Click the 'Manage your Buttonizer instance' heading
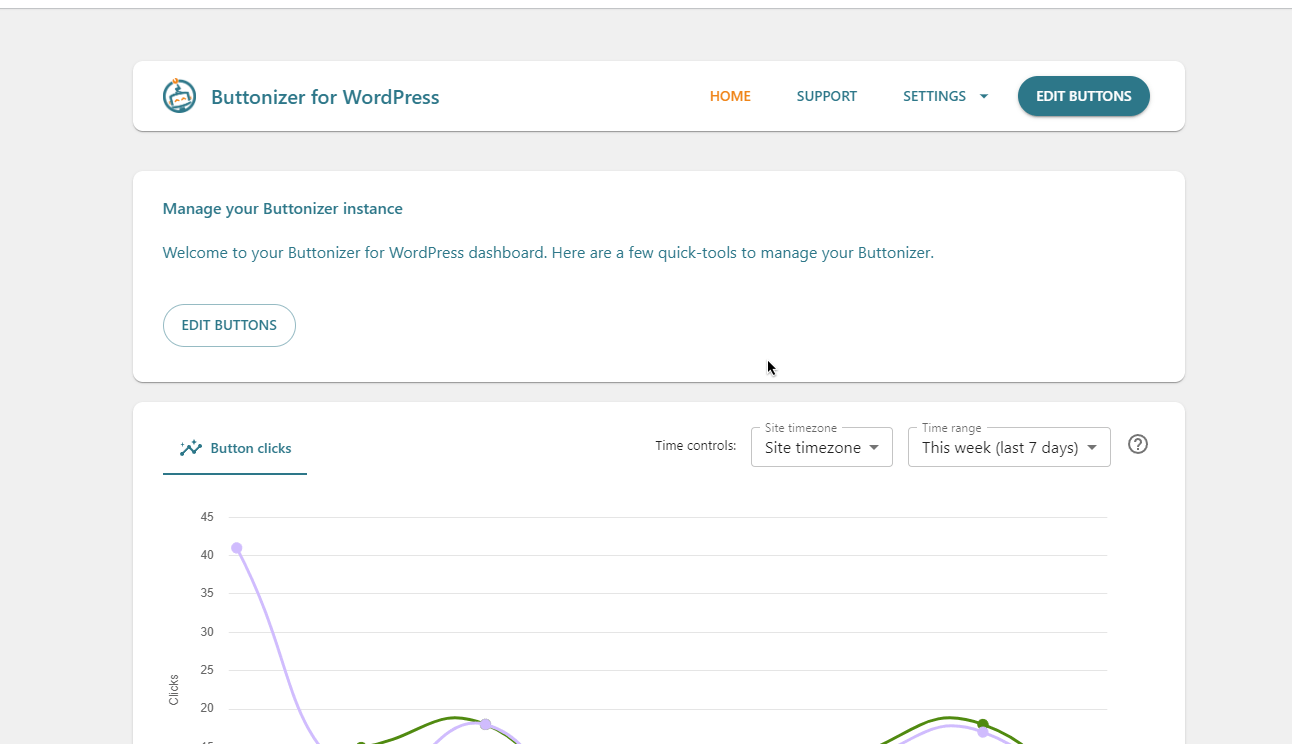The image size is (1292, 744). [x=283, y=209]
